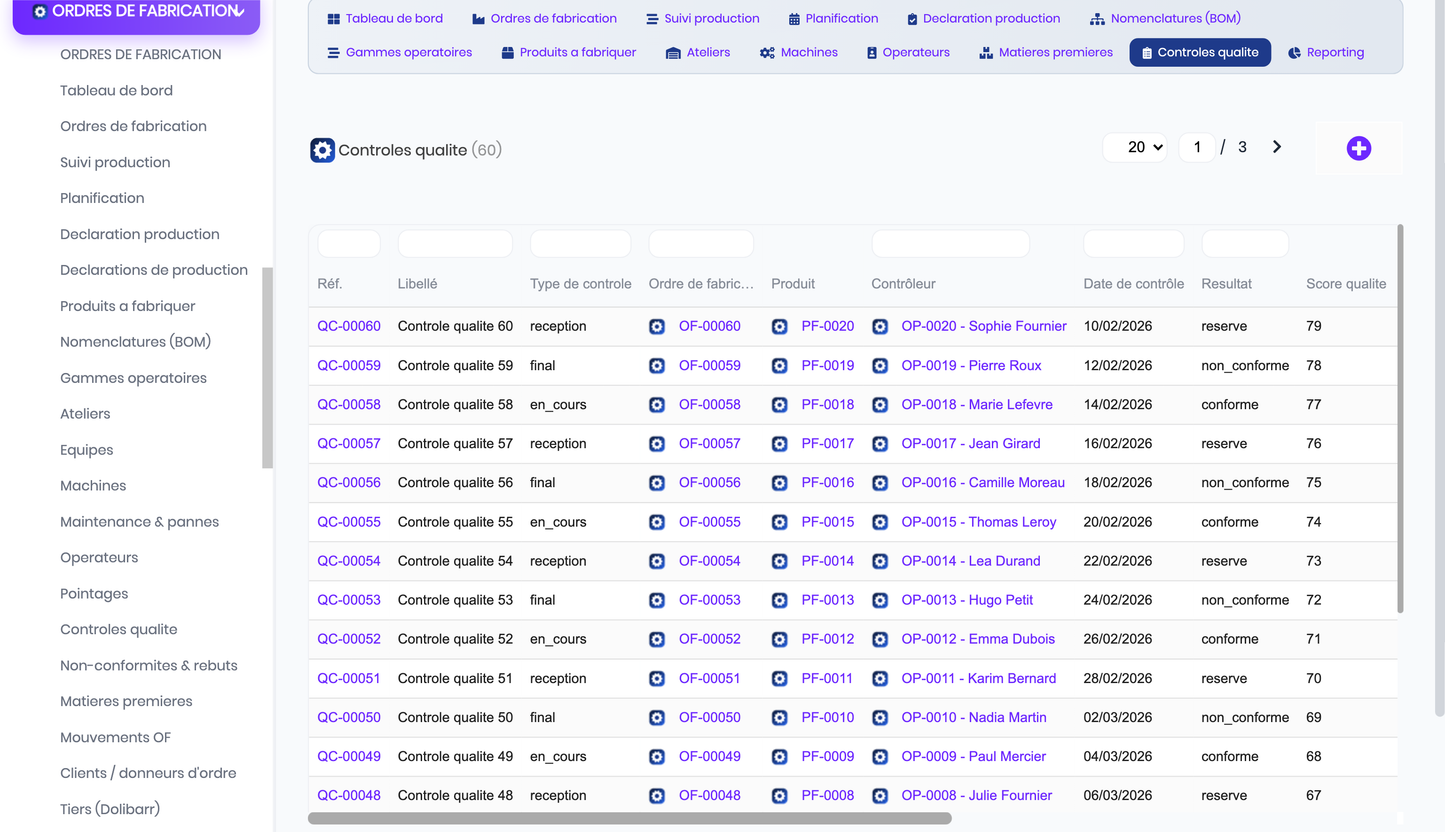Click the Matieres premieres boxes icon
The image size is (1445, 832).
(x=986, y=53)
